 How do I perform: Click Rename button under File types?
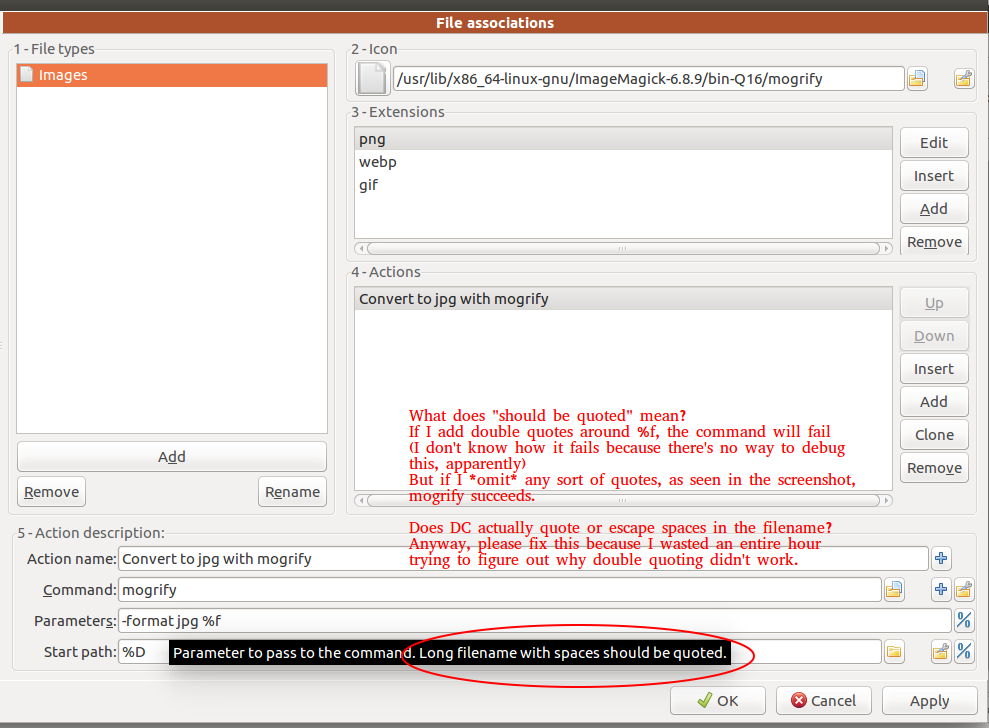tap(293, 492)
